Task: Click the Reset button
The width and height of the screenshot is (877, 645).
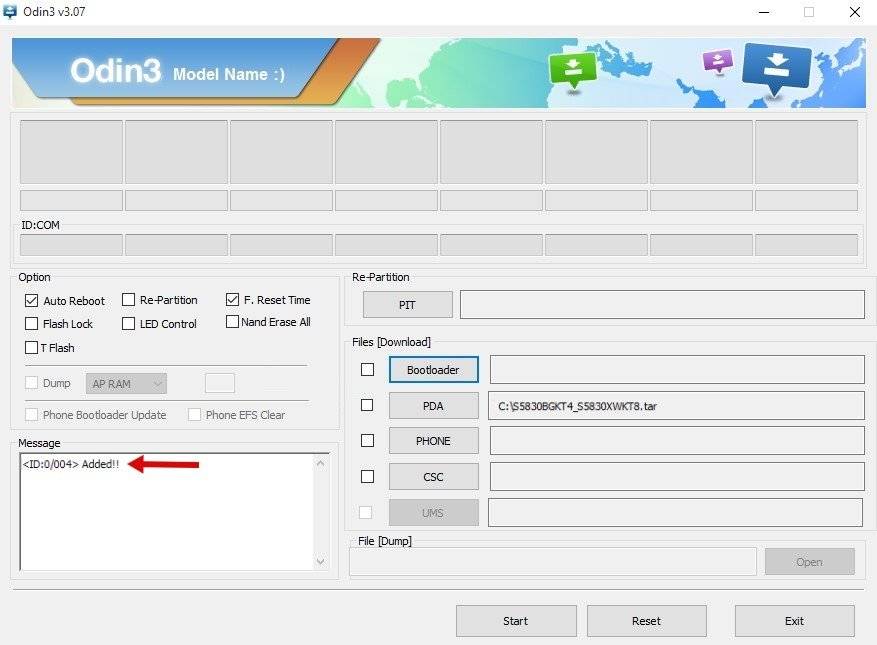Action: (647, 621)
